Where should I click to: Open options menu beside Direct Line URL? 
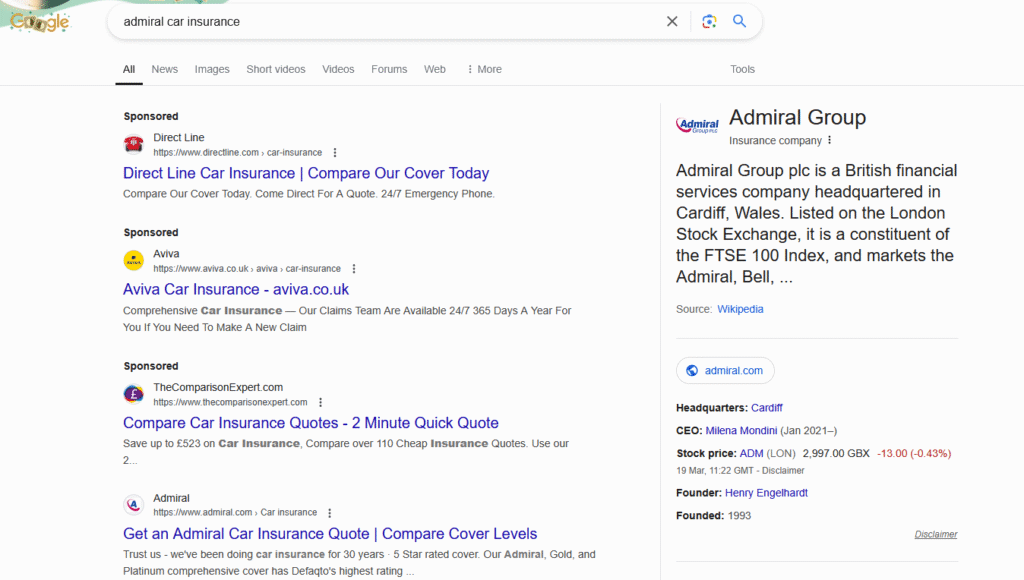(335, 153)
